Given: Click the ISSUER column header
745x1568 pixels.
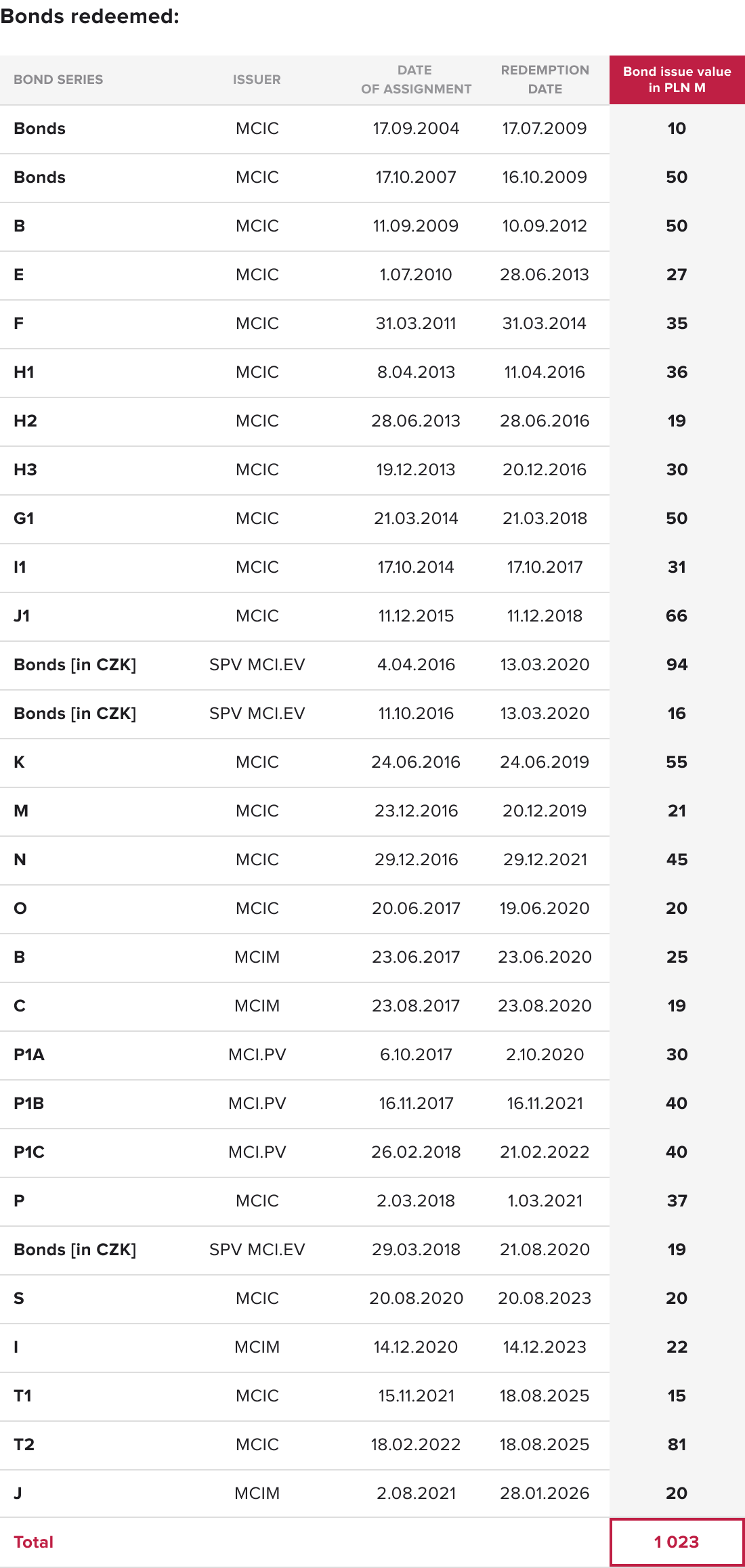Looking at the screenshot, I should click(x=257, y=80).
